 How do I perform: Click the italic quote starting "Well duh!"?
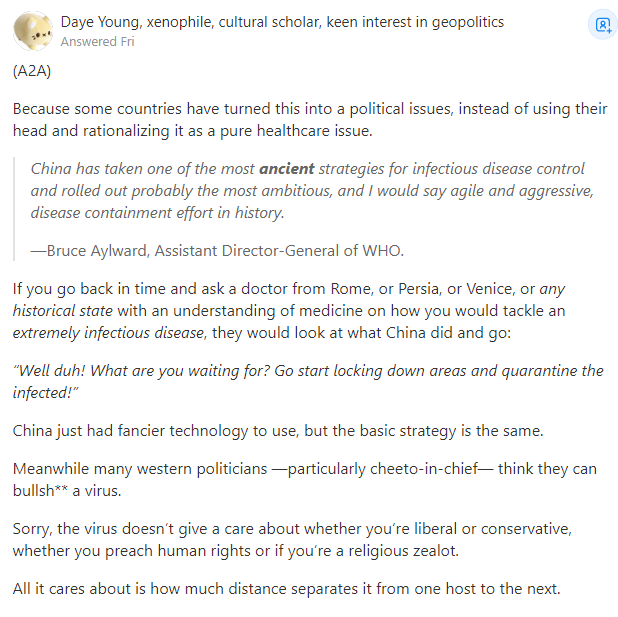tap(308, 380)
